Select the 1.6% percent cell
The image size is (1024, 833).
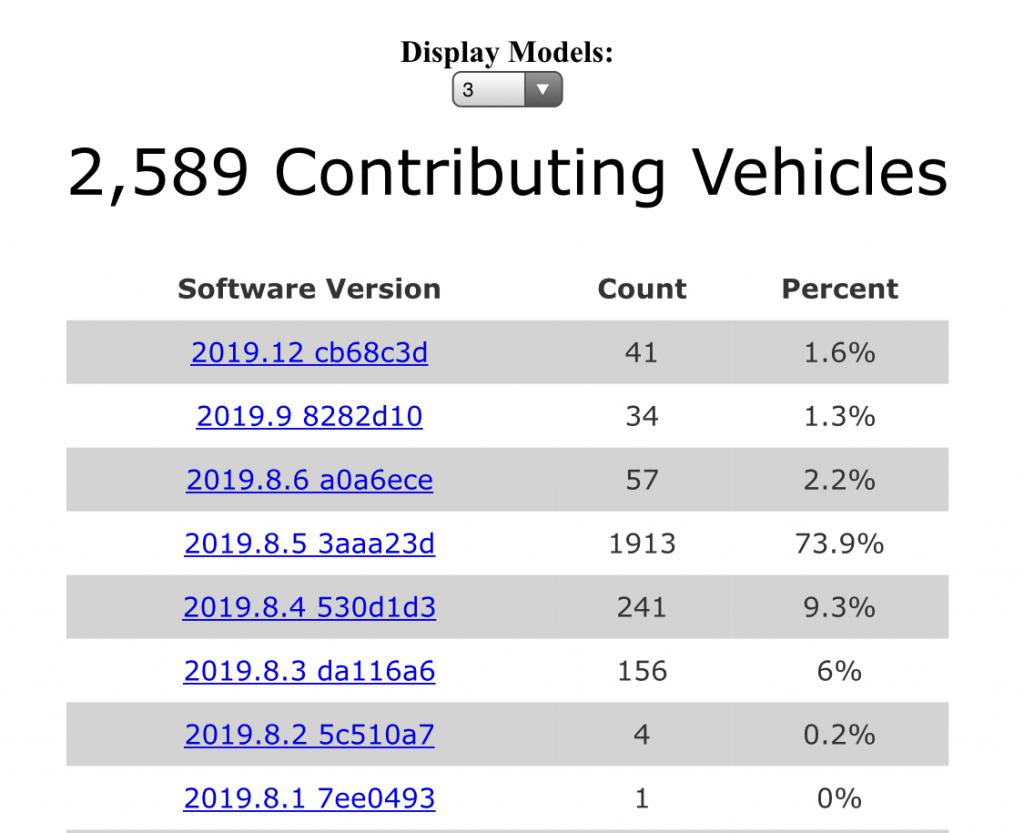click(x=840, y=353)
